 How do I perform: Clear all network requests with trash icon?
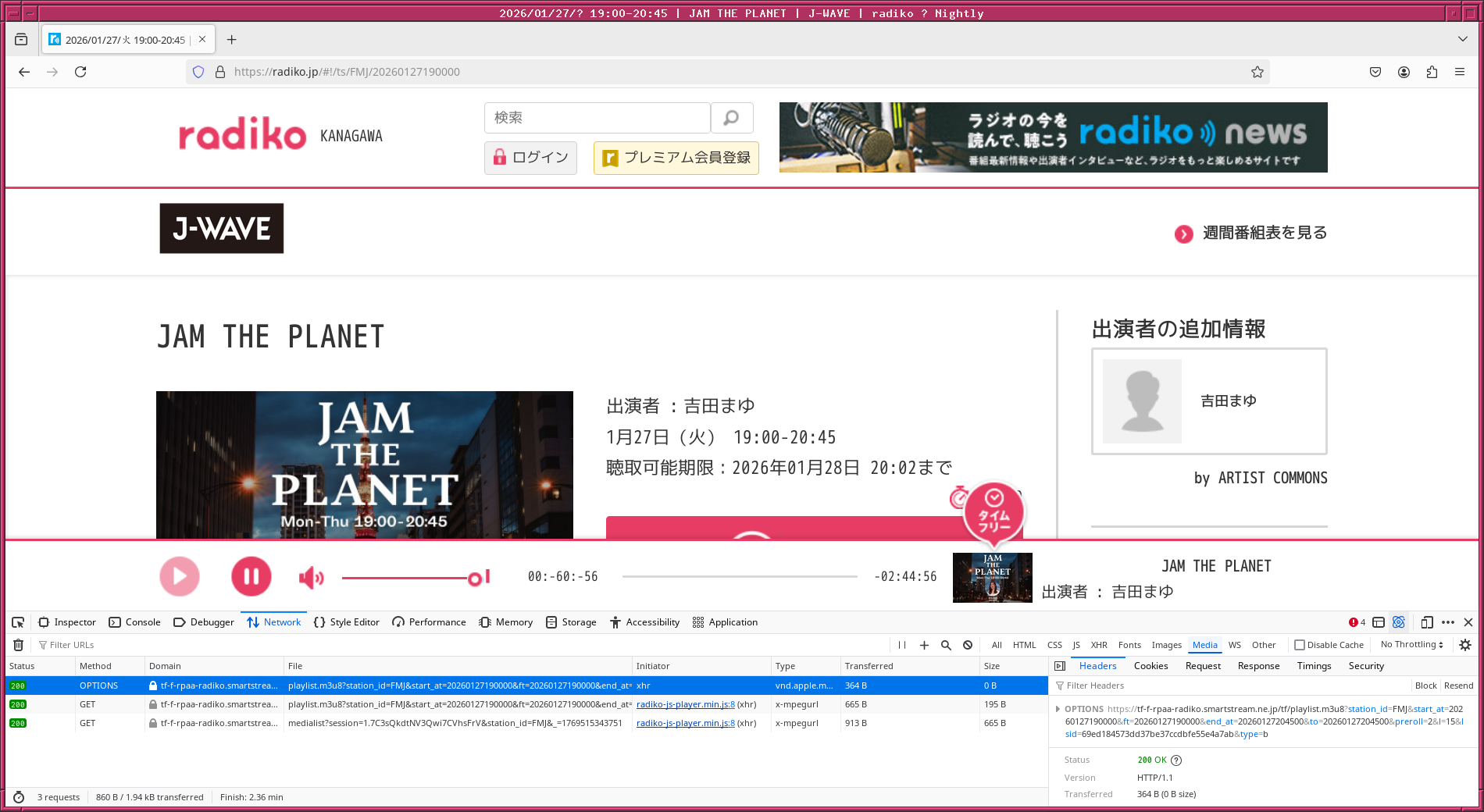click(x=19, y=645)
